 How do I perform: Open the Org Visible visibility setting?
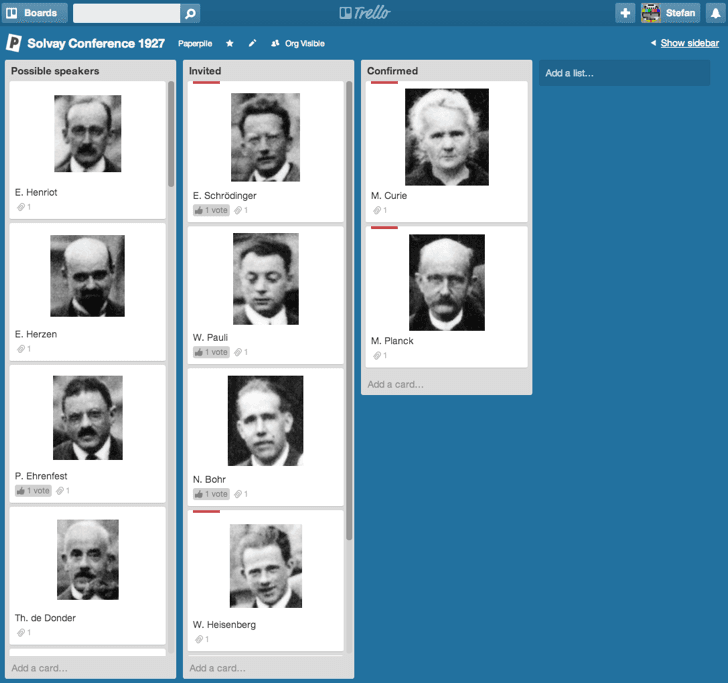(298, 43)
